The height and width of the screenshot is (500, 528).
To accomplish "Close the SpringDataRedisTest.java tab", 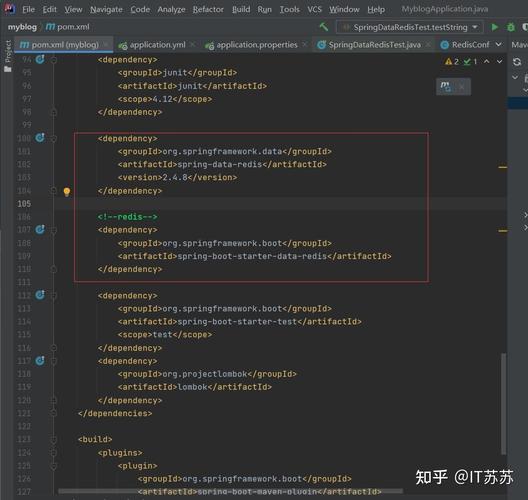I will point(428,44).
